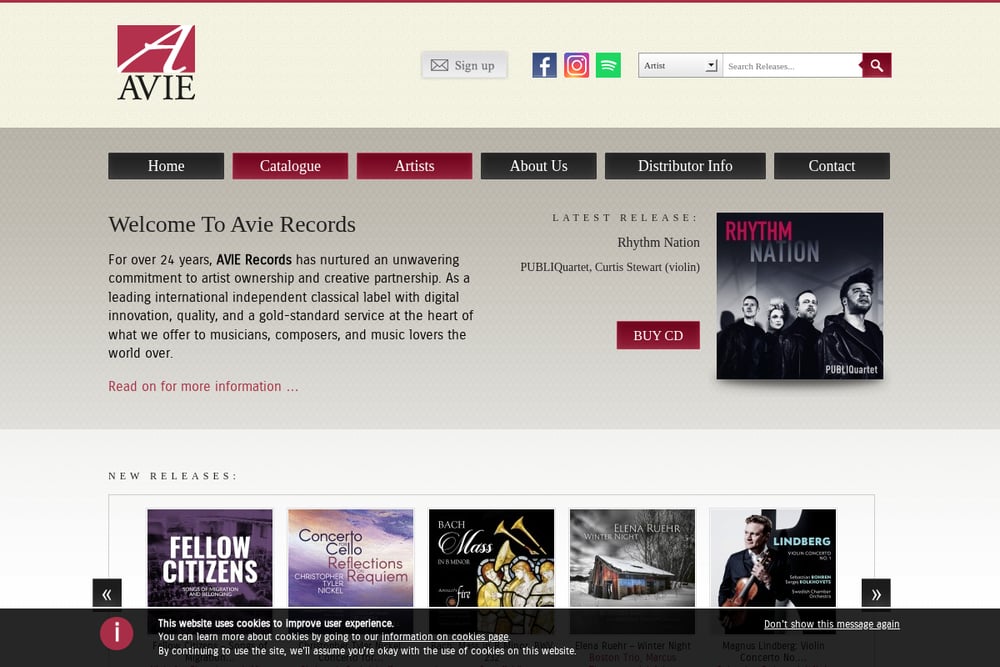Image resolution: width=1000 pixels, height=667 pixels.
Task: Click the LATEST RELEASE label
Action: (625, 217)
